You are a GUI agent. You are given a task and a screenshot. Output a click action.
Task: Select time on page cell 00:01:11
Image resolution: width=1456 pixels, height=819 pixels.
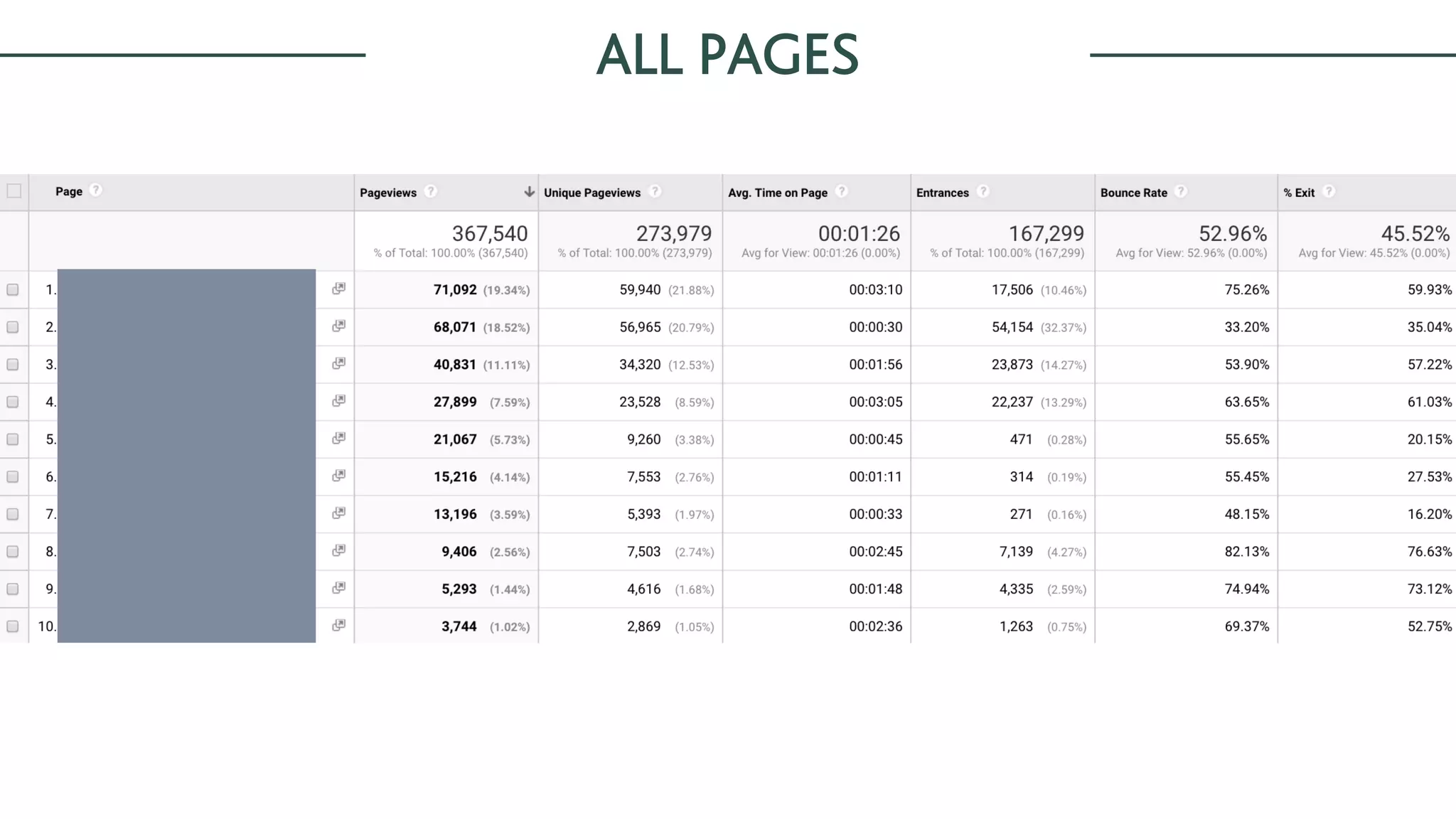point(875,477)
